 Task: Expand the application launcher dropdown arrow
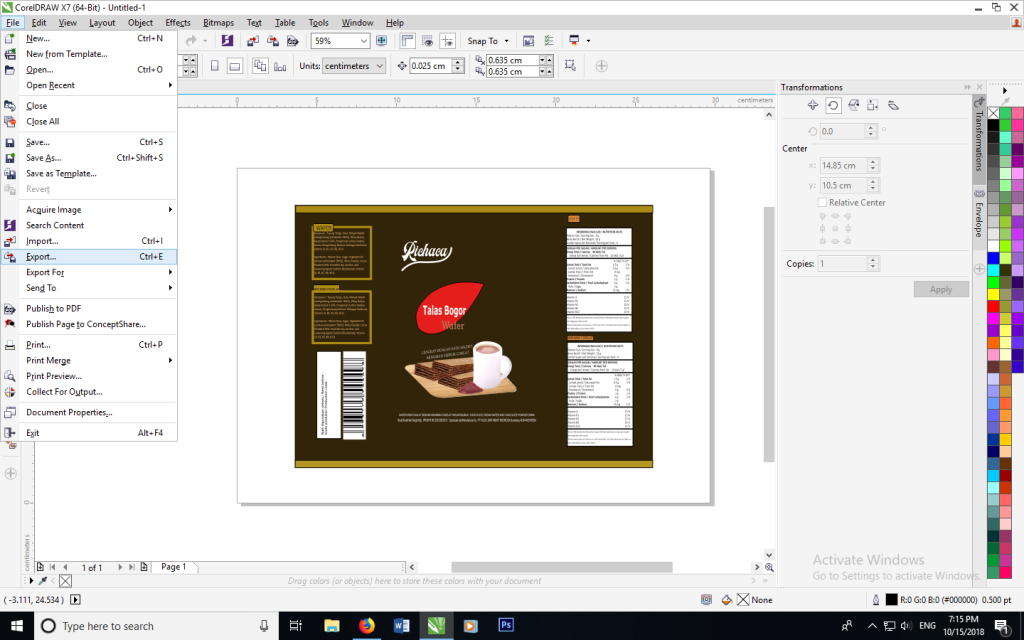click(588, 40)
